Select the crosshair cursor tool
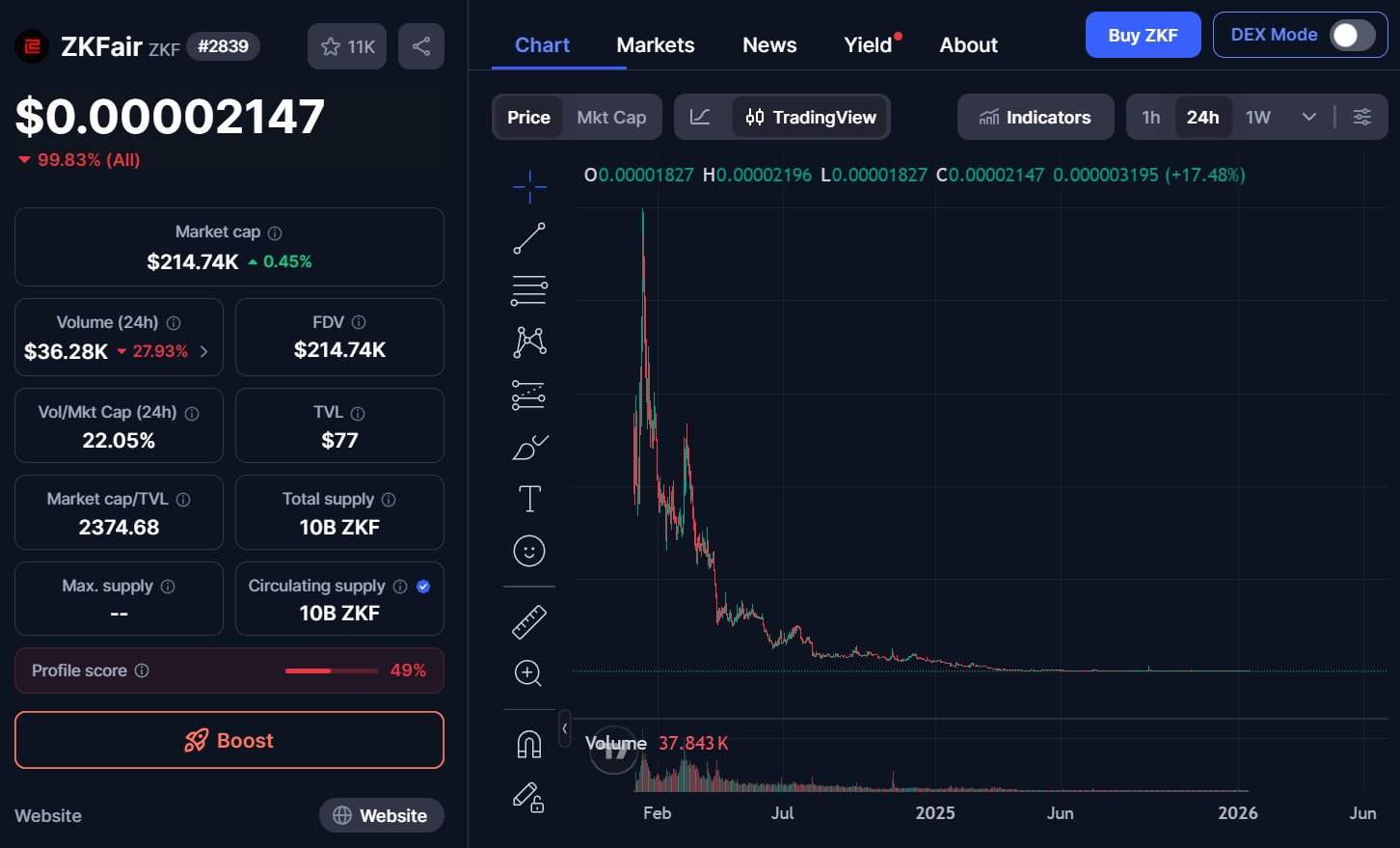The image size is (1400, 848). pos(529,186)
